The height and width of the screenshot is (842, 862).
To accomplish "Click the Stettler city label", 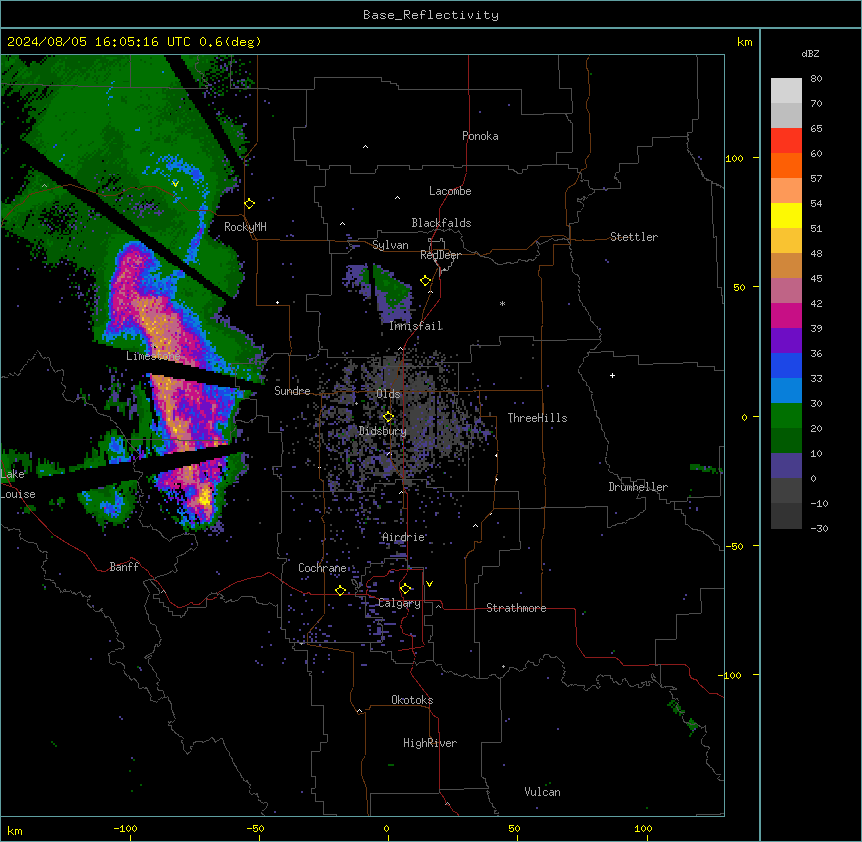I will [634, 237].
